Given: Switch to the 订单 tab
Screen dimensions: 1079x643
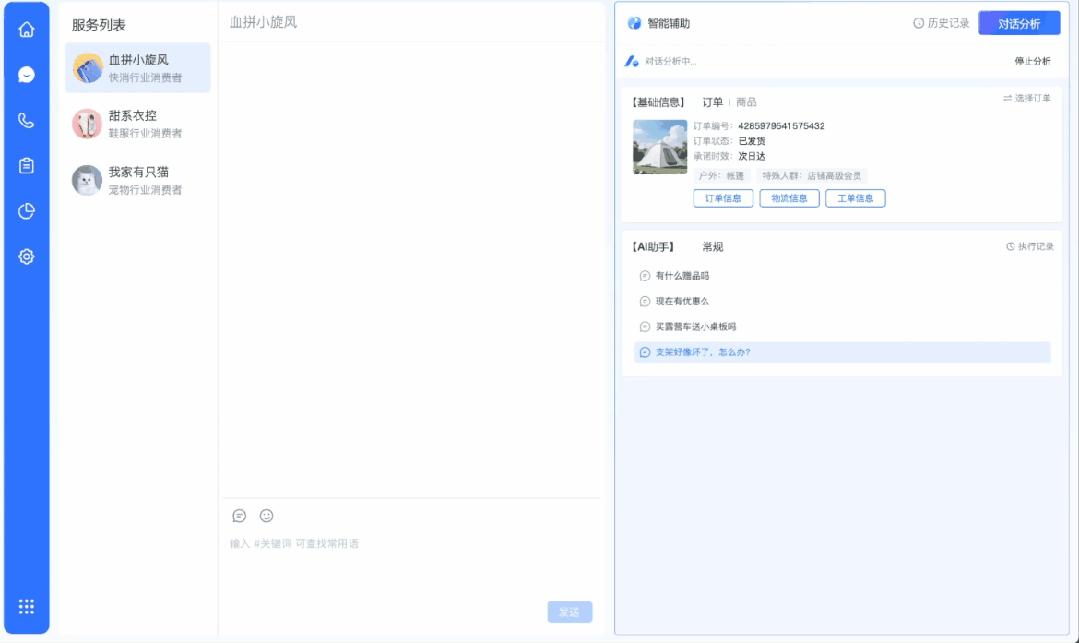Looking at the screenshot, I should tap(712, 102).
